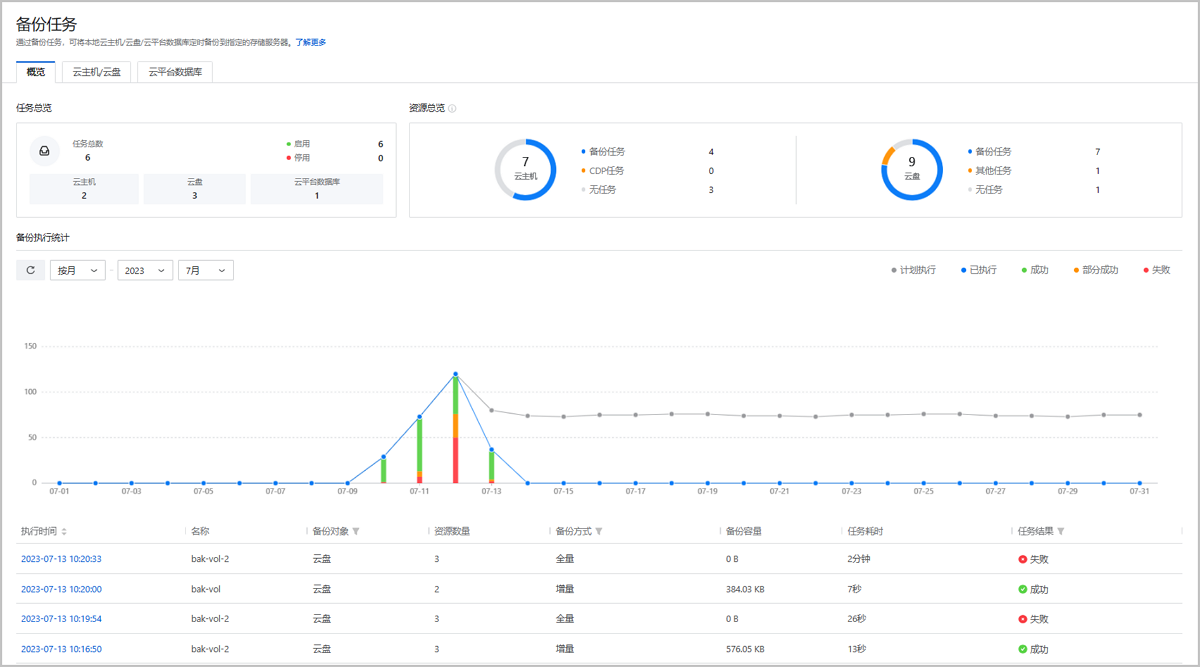
Task: Open the 7月 month dropdown
Action: click(x=205, y=269)
